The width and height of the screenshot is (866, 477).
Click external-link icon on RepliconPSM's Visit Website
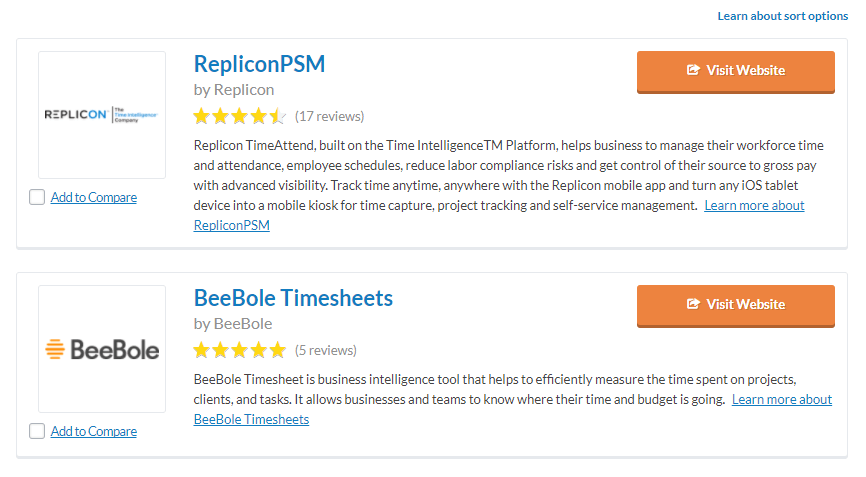pos(693,70)
